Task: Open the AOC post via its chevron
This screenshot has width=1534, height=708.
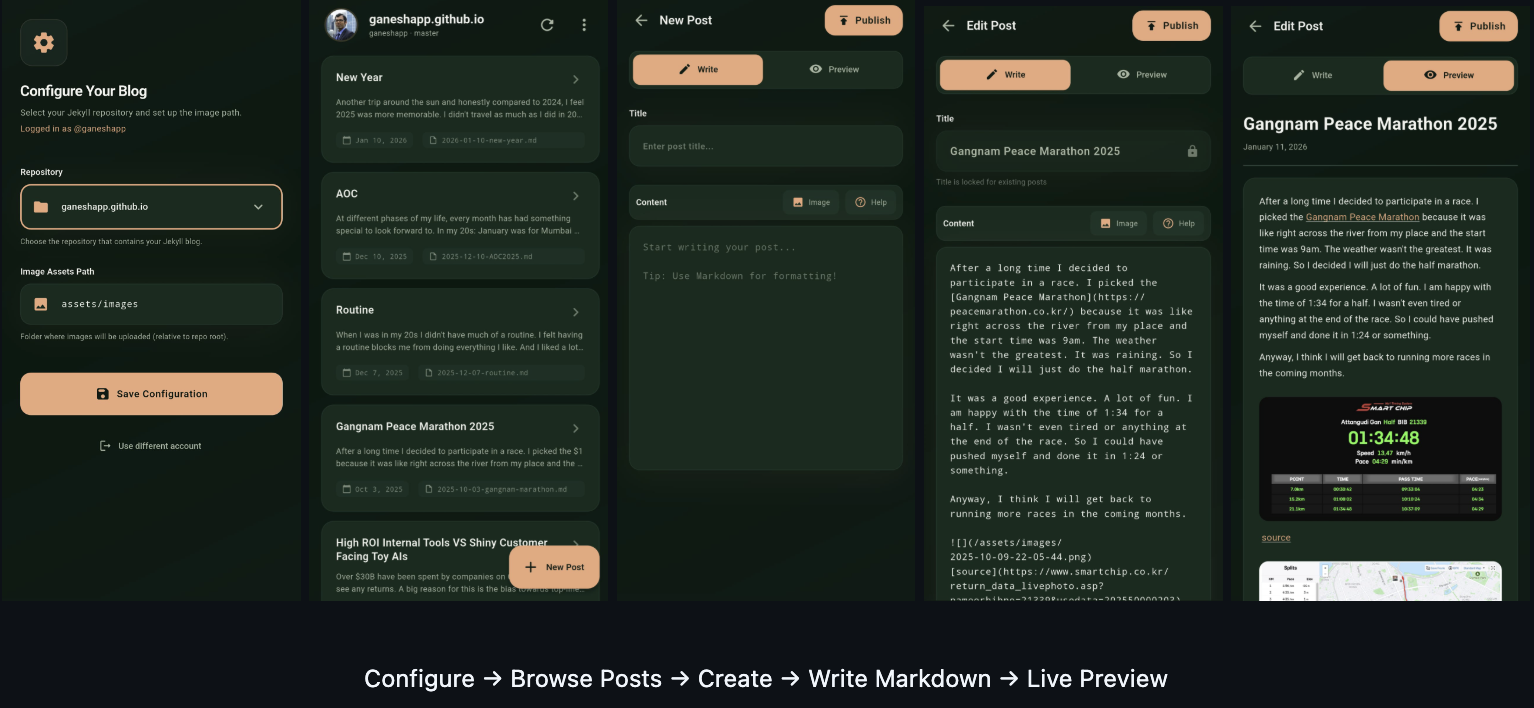Action: [576, 196]
